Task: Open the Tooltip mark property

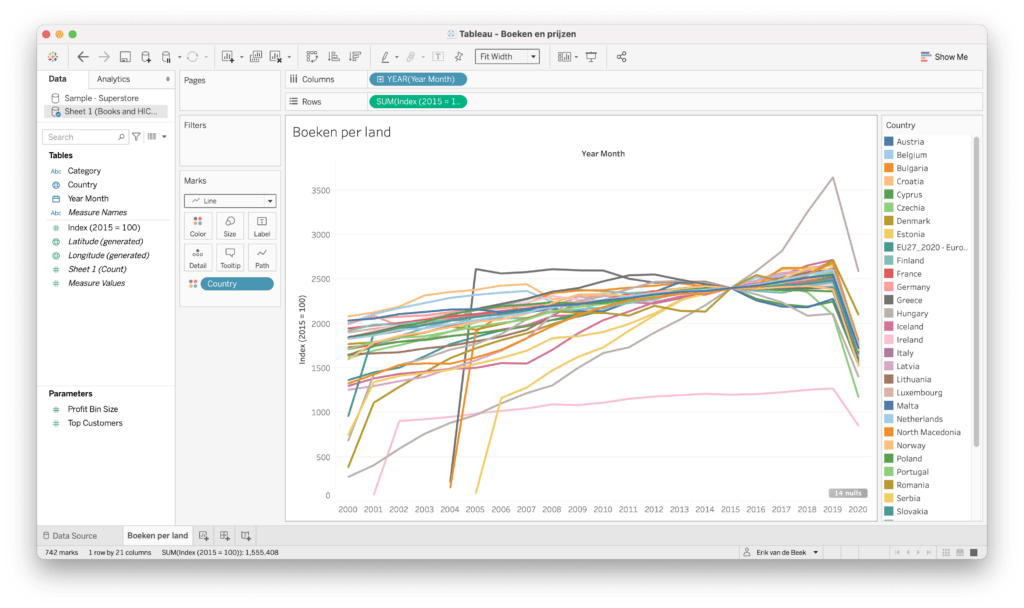Action: click(x=229, y=258)
